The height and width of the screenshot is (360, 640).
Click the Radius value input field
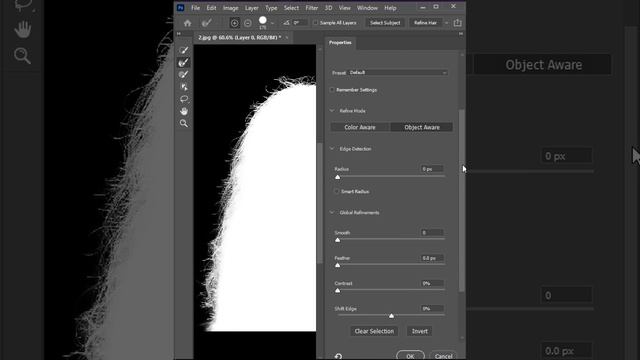pyautogui.click(x=432, y=169)
